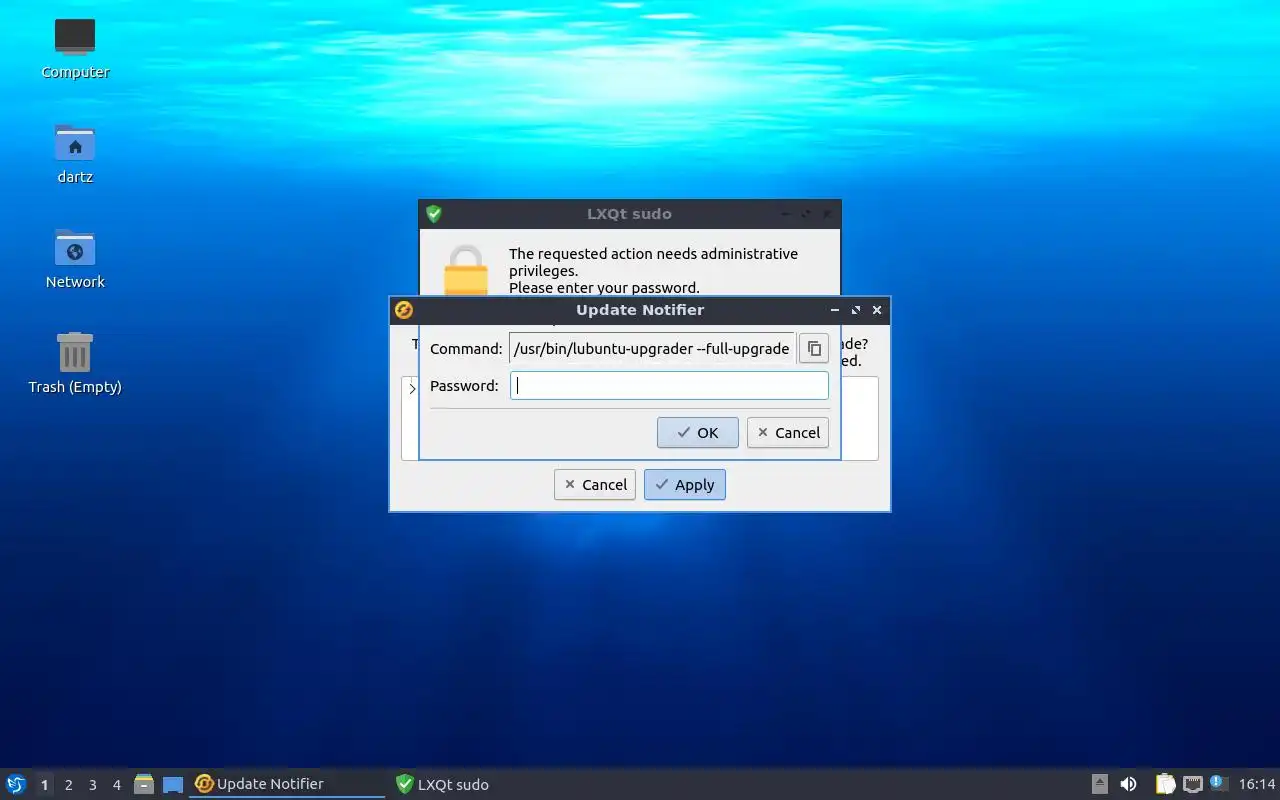
Task: Confirm the password with OK
Action: tap(698, 432)
